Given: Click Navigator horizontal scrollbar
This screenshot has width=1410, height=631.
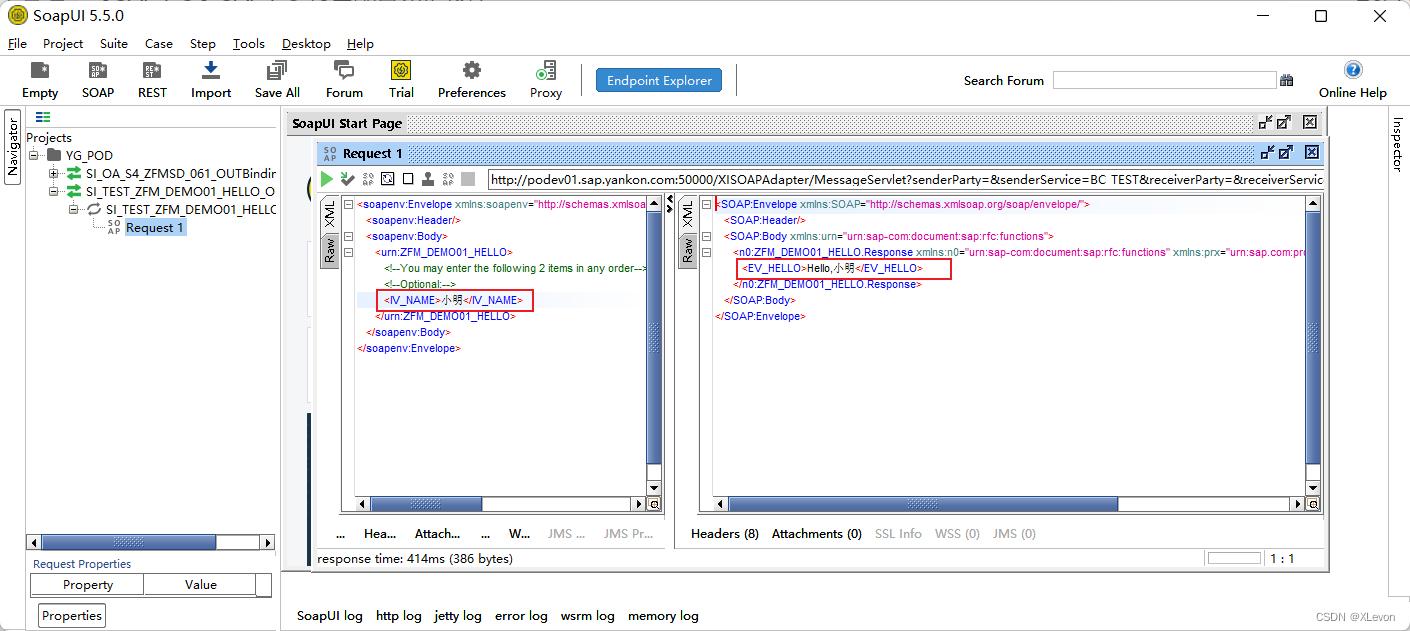Looking at the screenshot, I should (150, 542).
